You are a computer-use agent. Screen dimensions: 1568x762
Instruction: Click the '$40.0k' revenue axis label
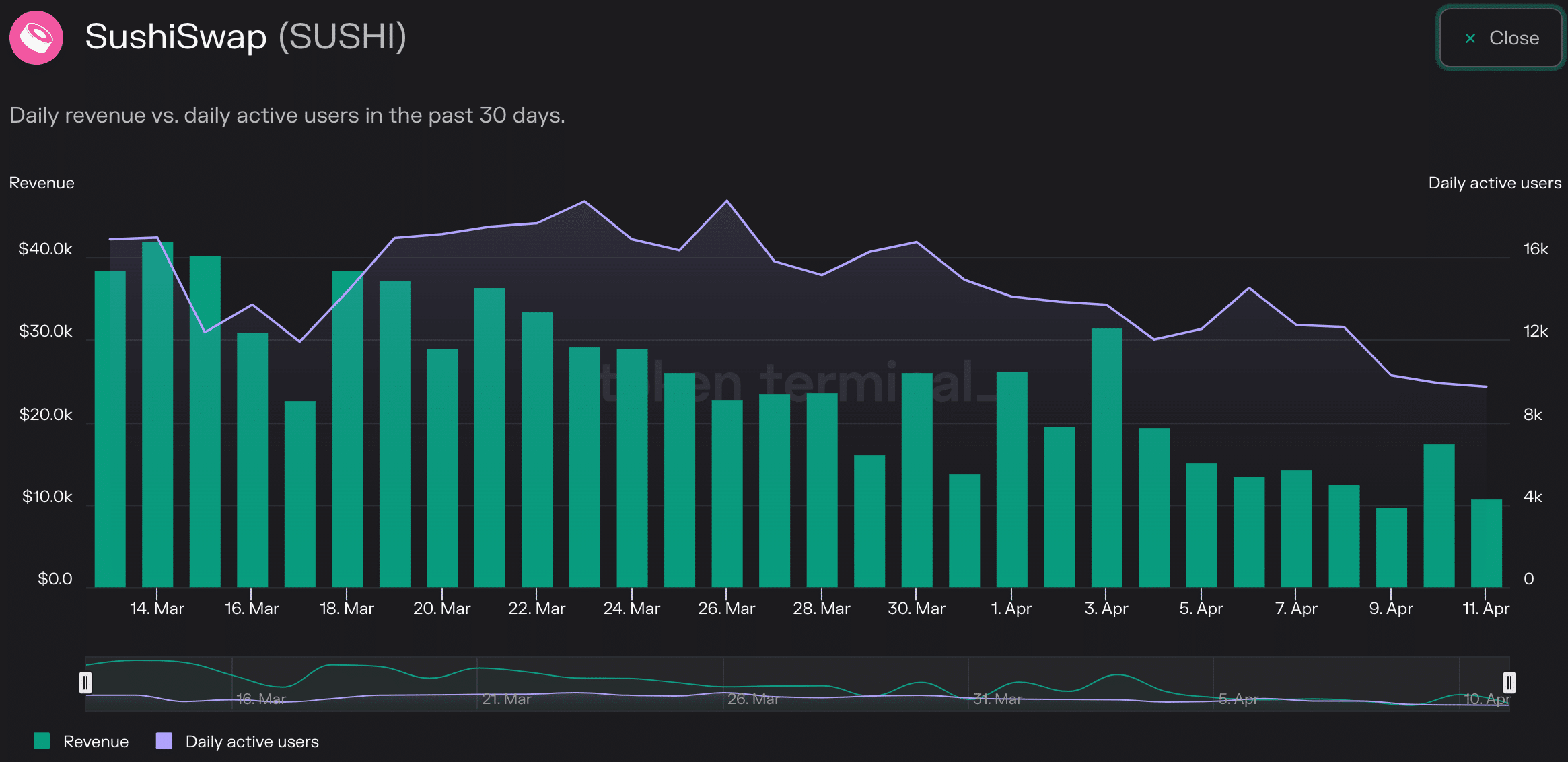coord(45,249)
